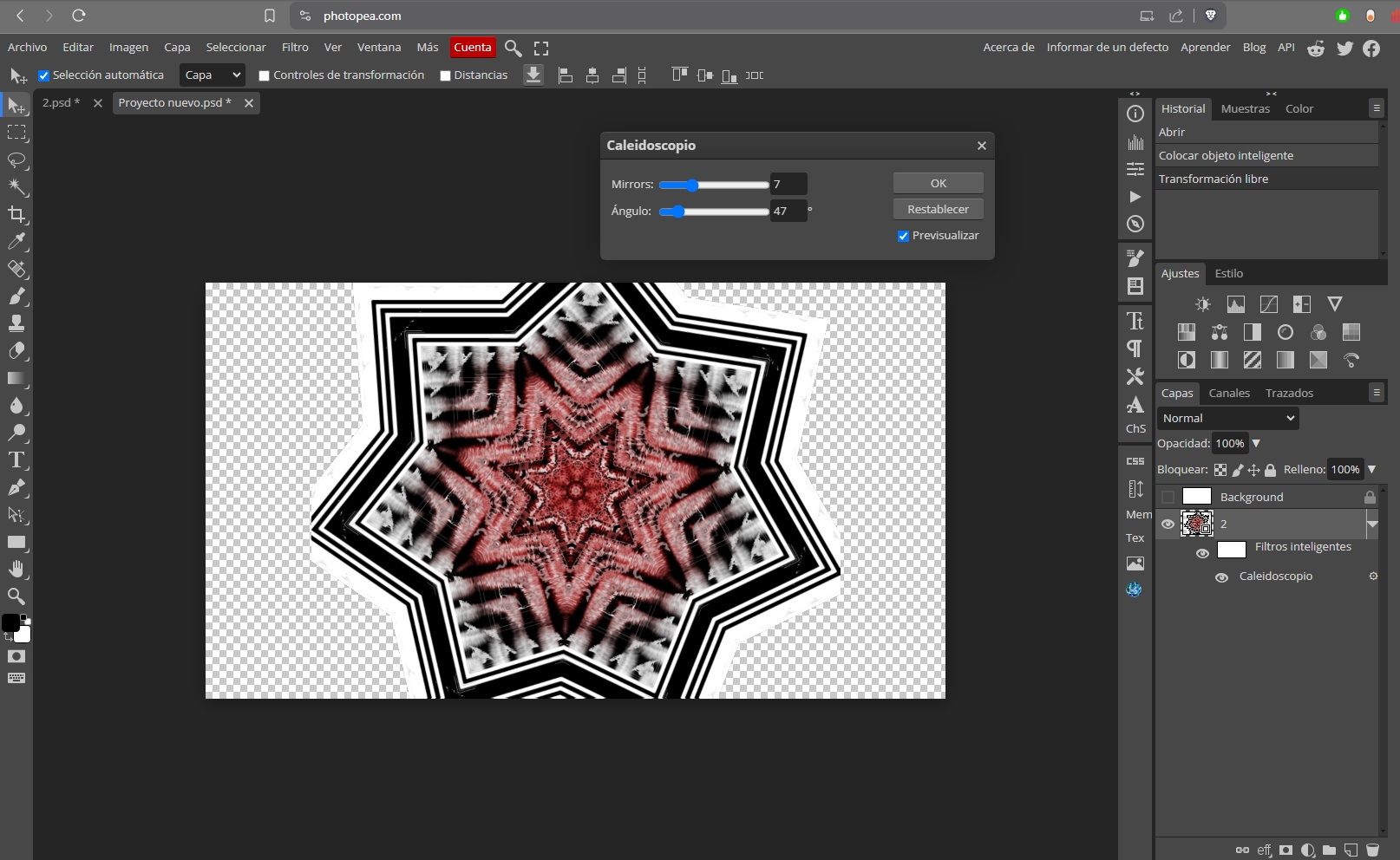Toggle fullscreen mode icon
The image size is (1400, 860).
[x=541, y=48]
